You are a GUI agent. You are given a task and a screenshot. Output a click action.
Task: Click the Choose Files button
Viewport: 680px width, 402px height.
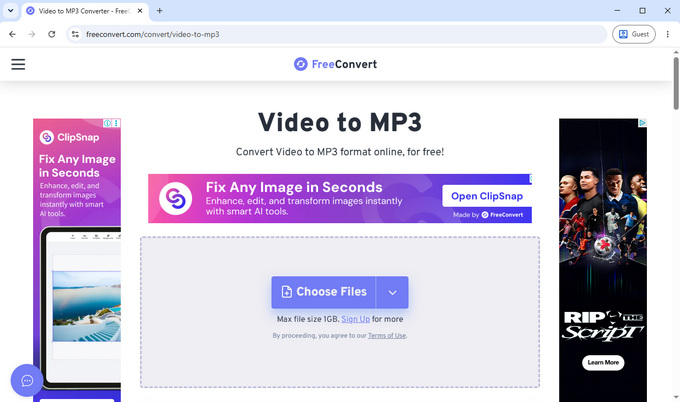(x=324, y=292)
